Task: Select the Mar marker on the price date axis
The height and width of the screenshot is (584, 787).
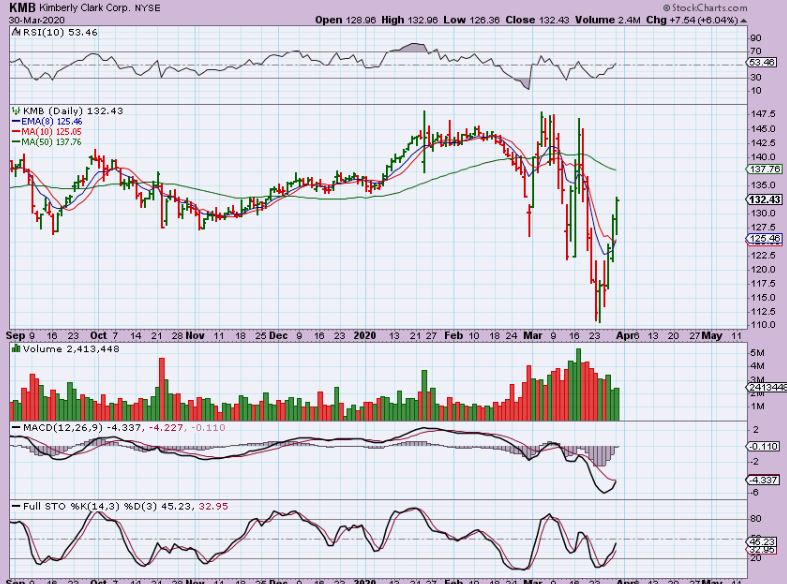Action: coord(533,336)
